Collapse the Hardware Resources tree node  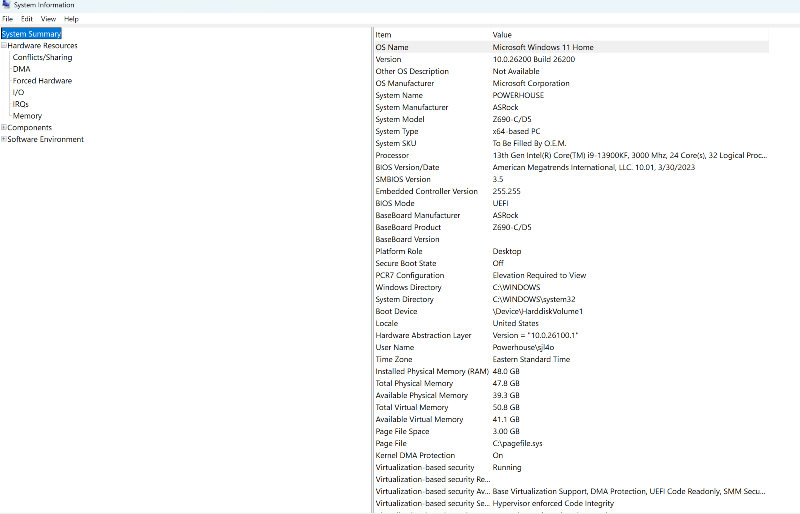coord(4,46)
